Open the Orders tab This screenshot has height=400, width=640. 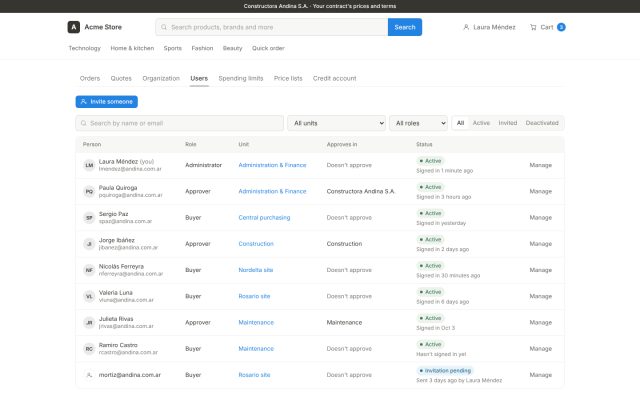[x=90, y=78]
